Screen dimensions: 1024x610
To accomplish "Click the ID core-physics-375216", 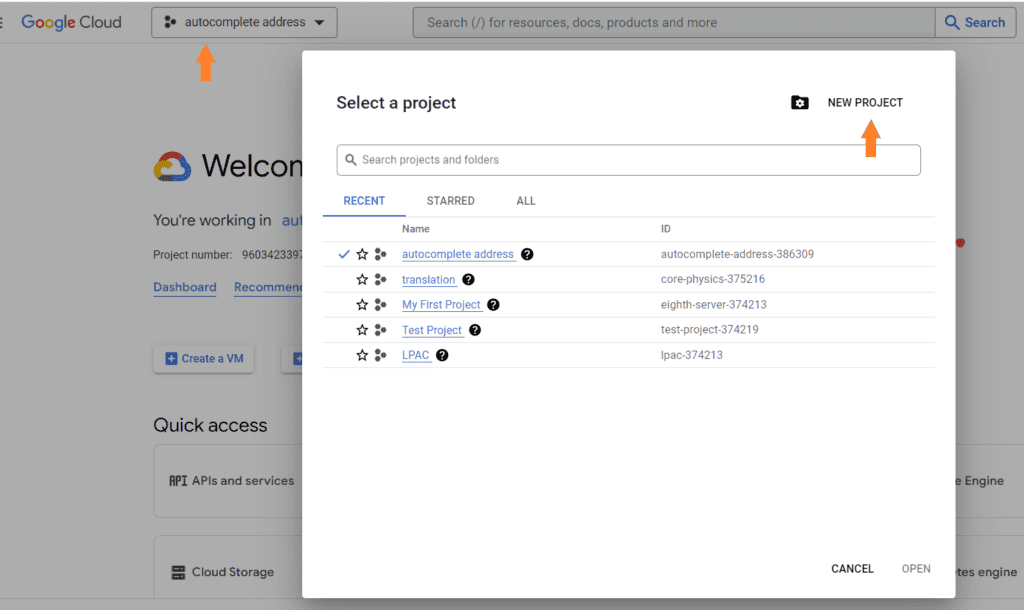I will click(x=712, y=279).
